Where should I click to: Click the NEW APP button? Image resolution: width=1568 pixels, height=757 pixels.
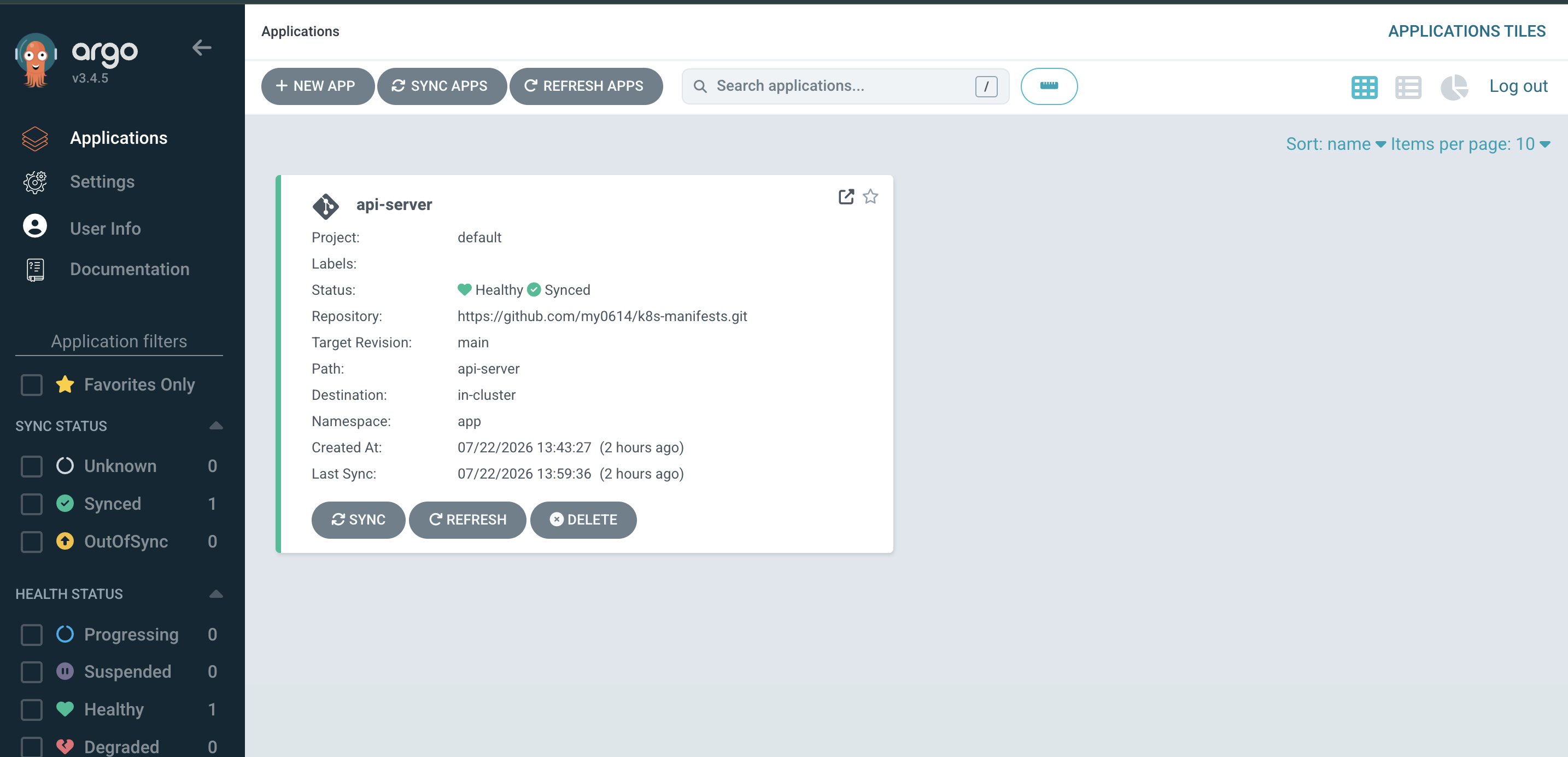pos(317,86)
